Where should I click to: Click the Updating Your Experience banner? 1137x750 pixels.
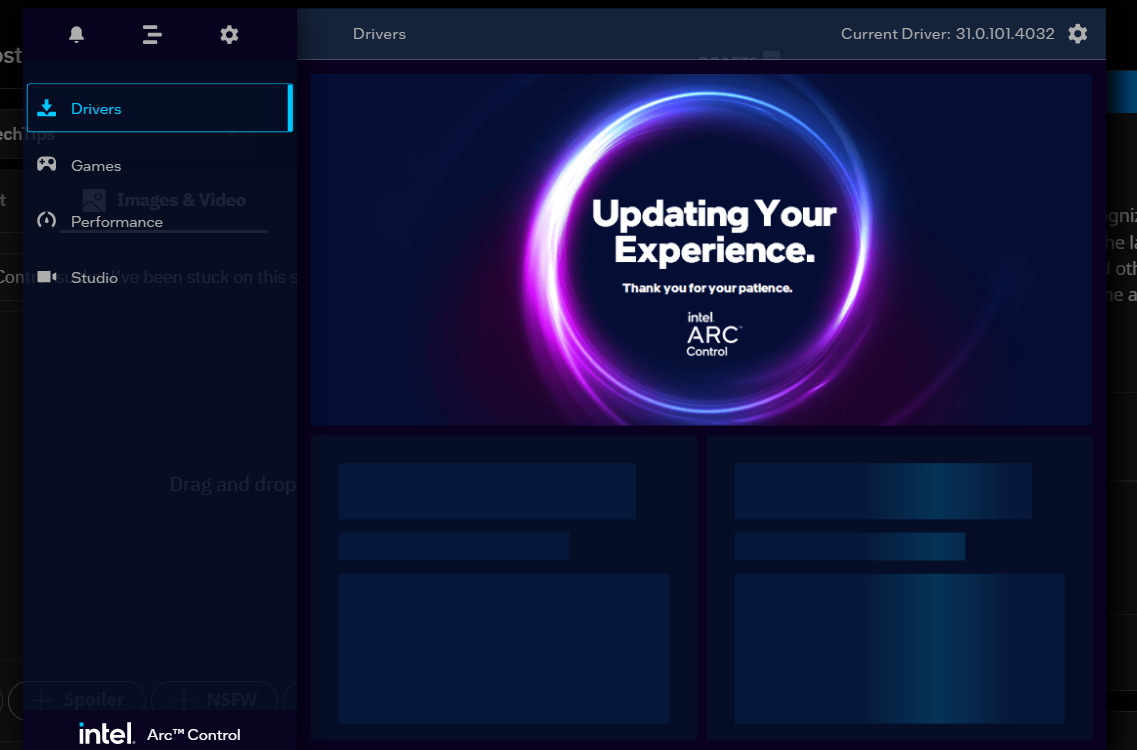click(x=701, y=250)
